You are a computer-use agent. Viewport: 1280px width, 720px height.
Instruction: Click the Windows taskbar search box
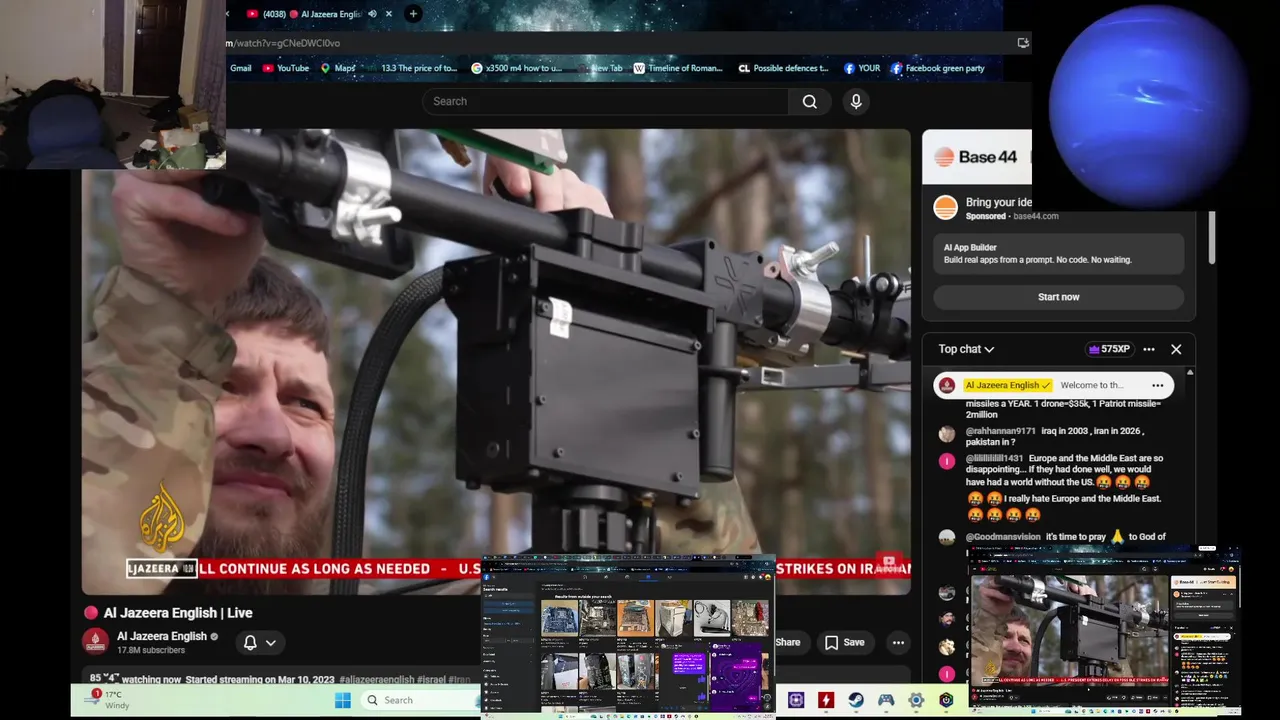coord(420,700)
